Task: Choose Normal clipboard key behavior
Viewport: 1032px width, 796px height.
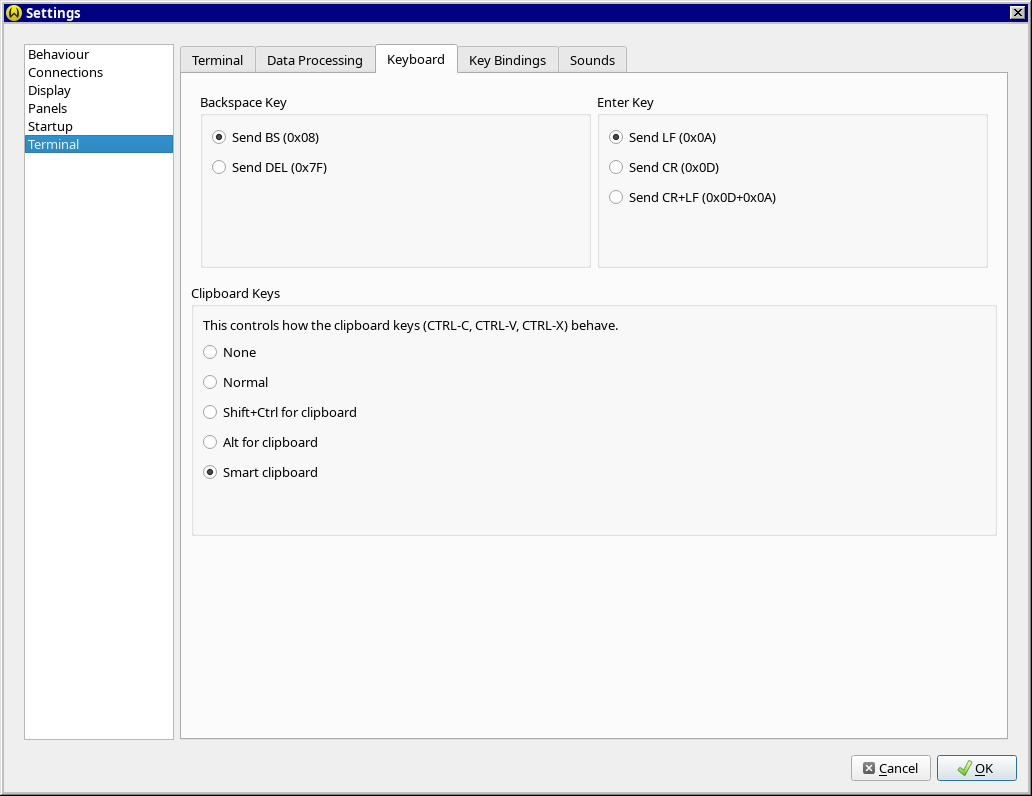Action: tap(210, 382)
